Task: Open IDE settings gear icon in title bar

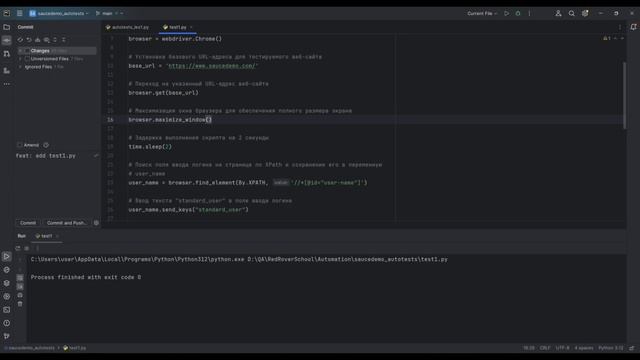Action: [585, 13]
